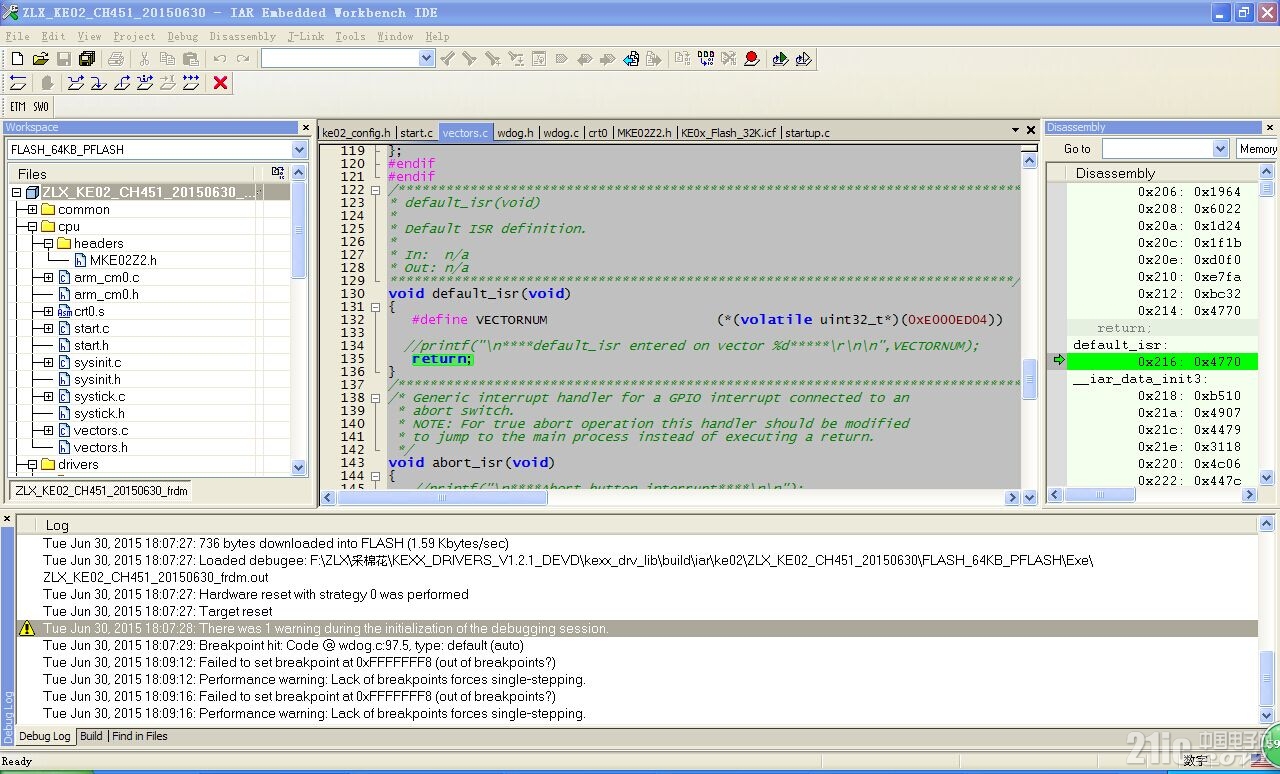The width and height of the screenshot is (1280, 774).
Task: Open the J-Link menu
Action: [306, 36]
